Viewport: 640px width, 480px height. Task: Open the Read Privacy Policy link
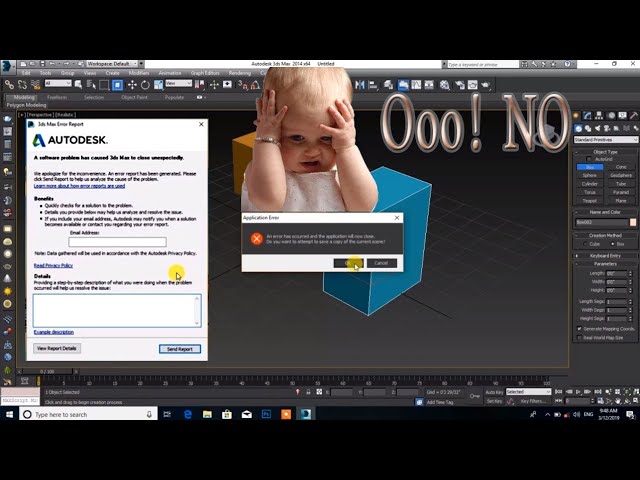(x=53, y=265)
